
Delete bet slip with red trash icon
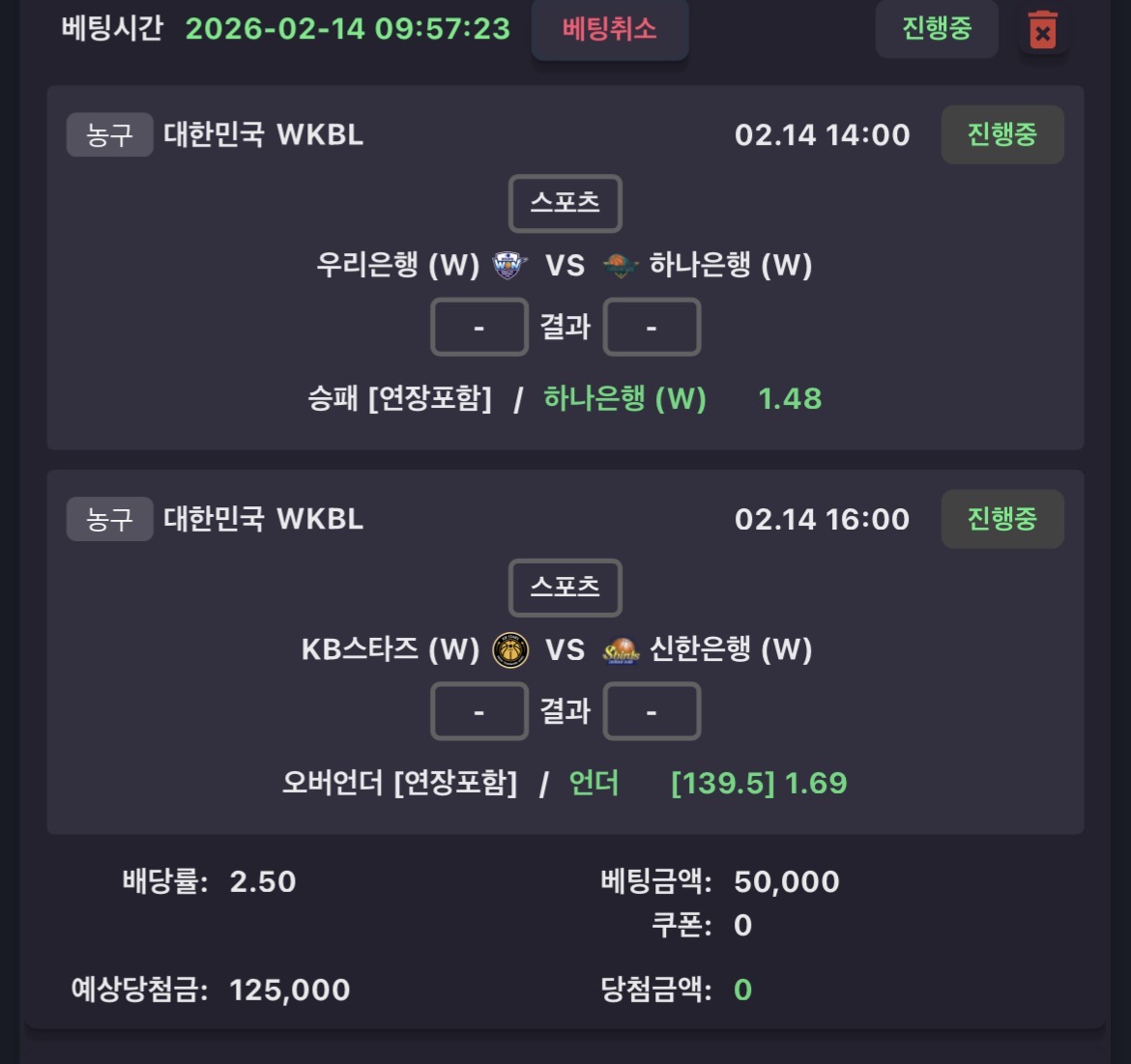[1042, 30]
